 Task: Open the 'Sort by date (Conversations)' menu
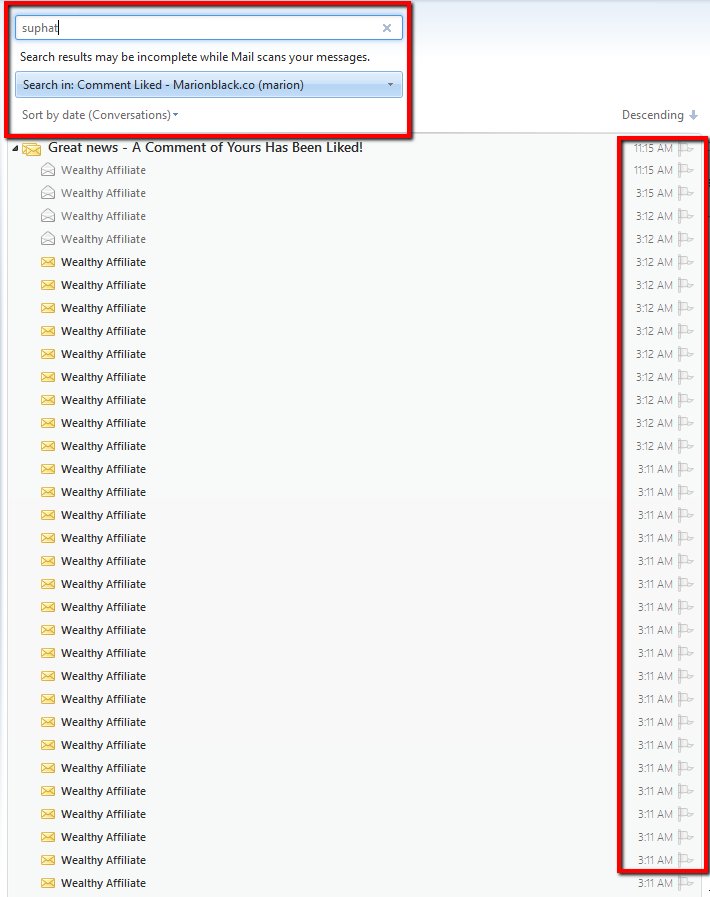(x=100, y=115)
